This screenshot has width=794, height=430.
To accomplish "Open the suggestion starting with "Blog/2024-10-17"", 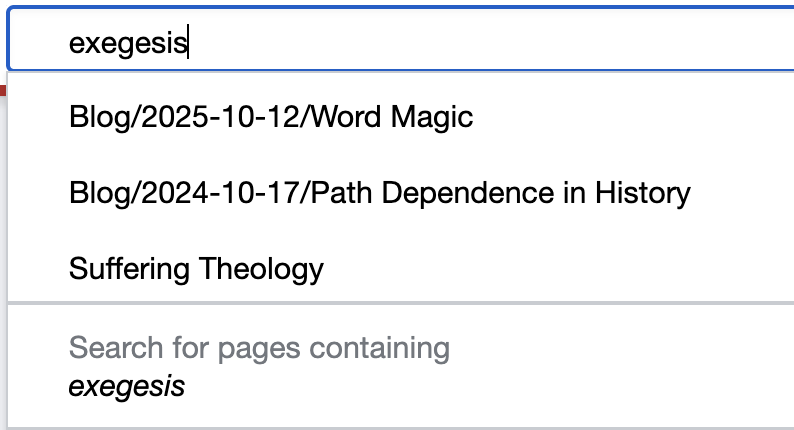I will (x=380, y=192).
